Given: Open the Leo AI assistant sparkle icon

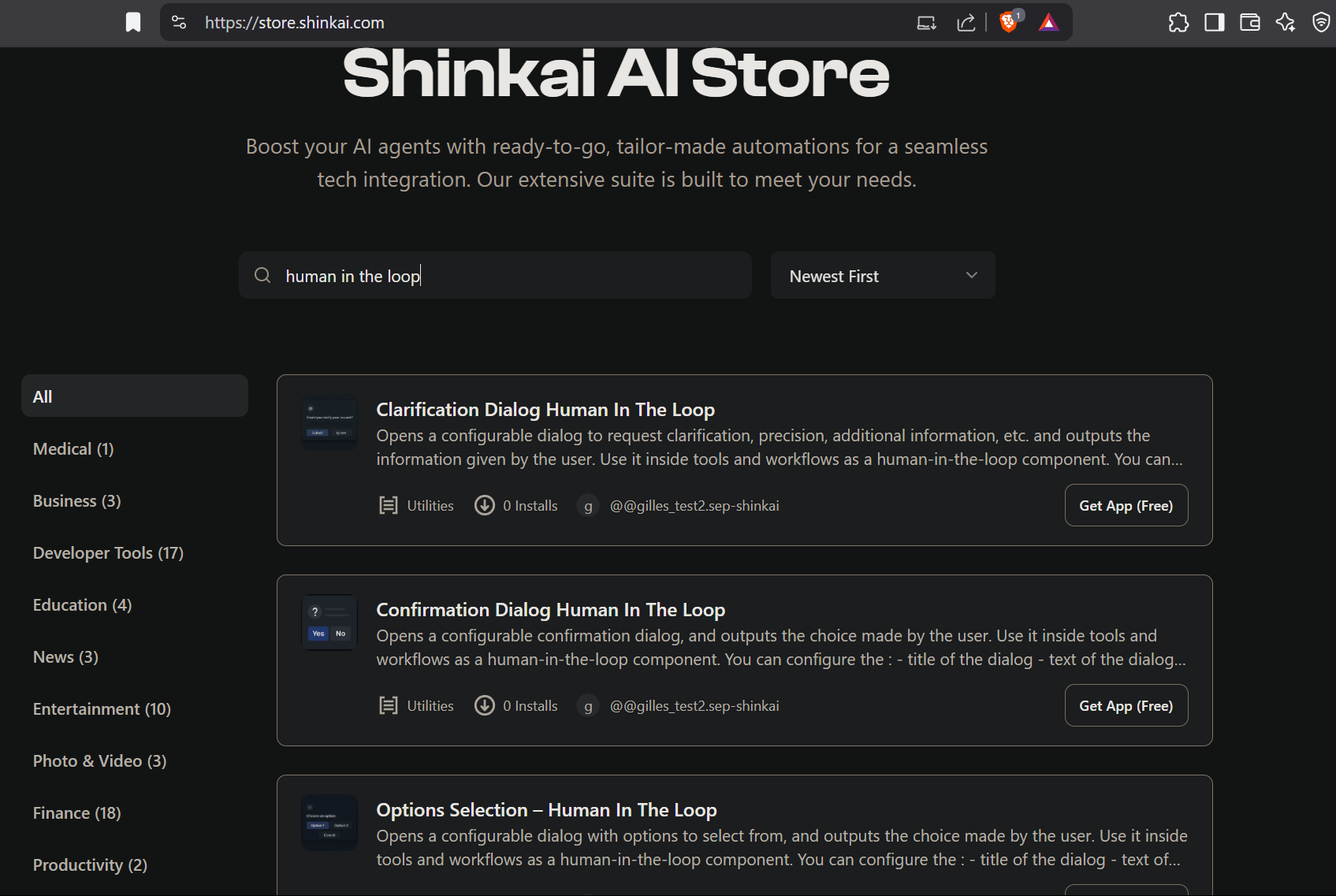Looking at the screenshot, I should coord(1286,22).
